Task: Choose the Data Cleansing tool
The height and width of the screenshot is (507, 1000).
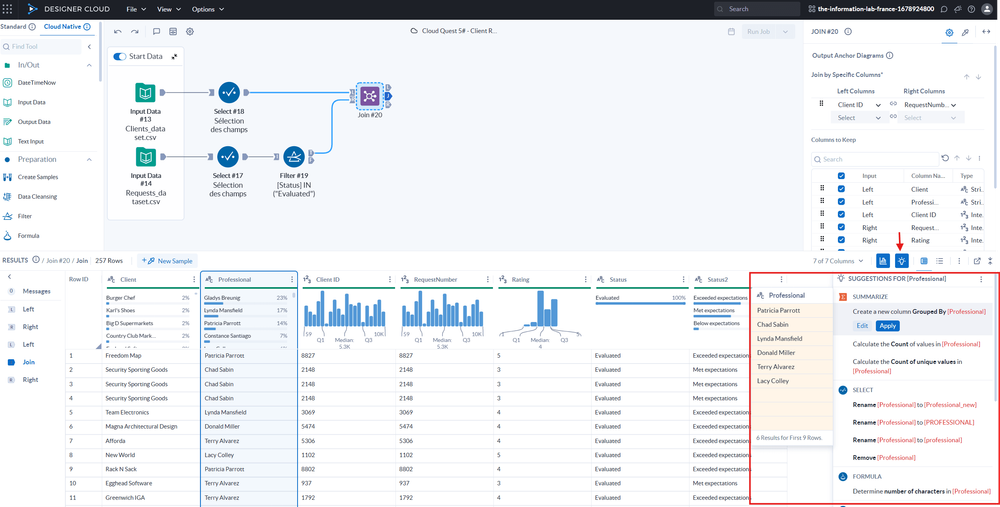Action: coord(39,196)
